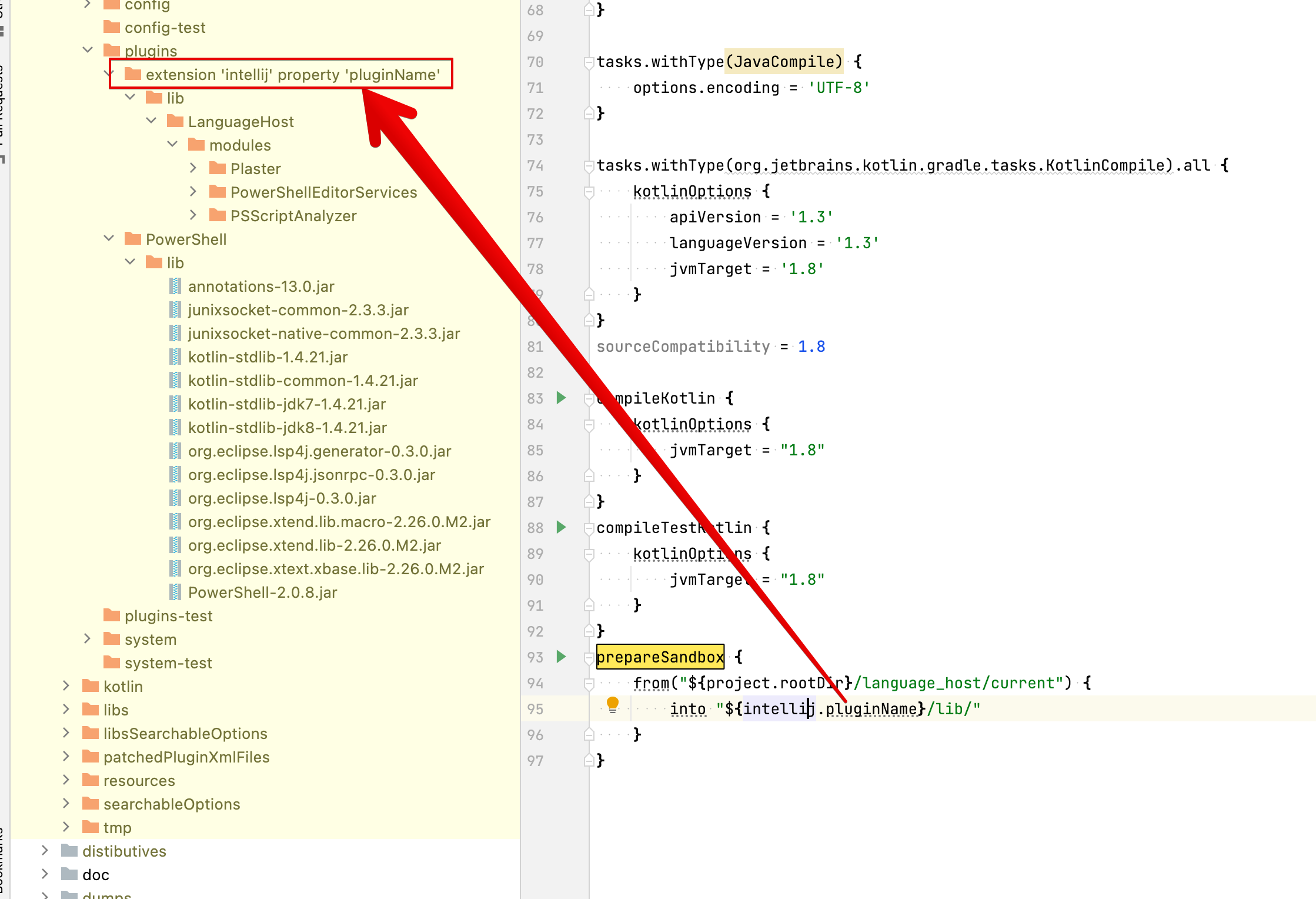Viewport: 1316px width, 899px height.
Task: Open the distributives tree branch
Action: [45, 851]
